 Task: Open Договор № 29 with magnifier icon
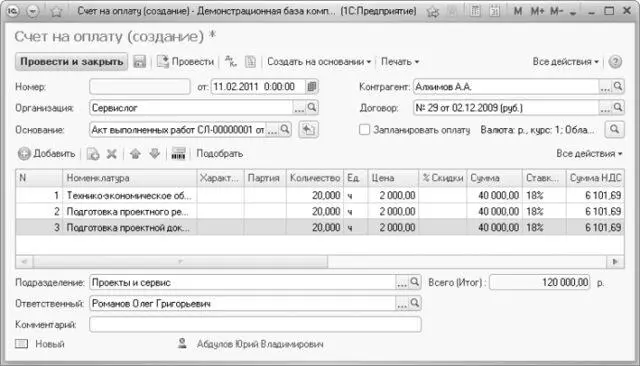click(x=618, y=108)
